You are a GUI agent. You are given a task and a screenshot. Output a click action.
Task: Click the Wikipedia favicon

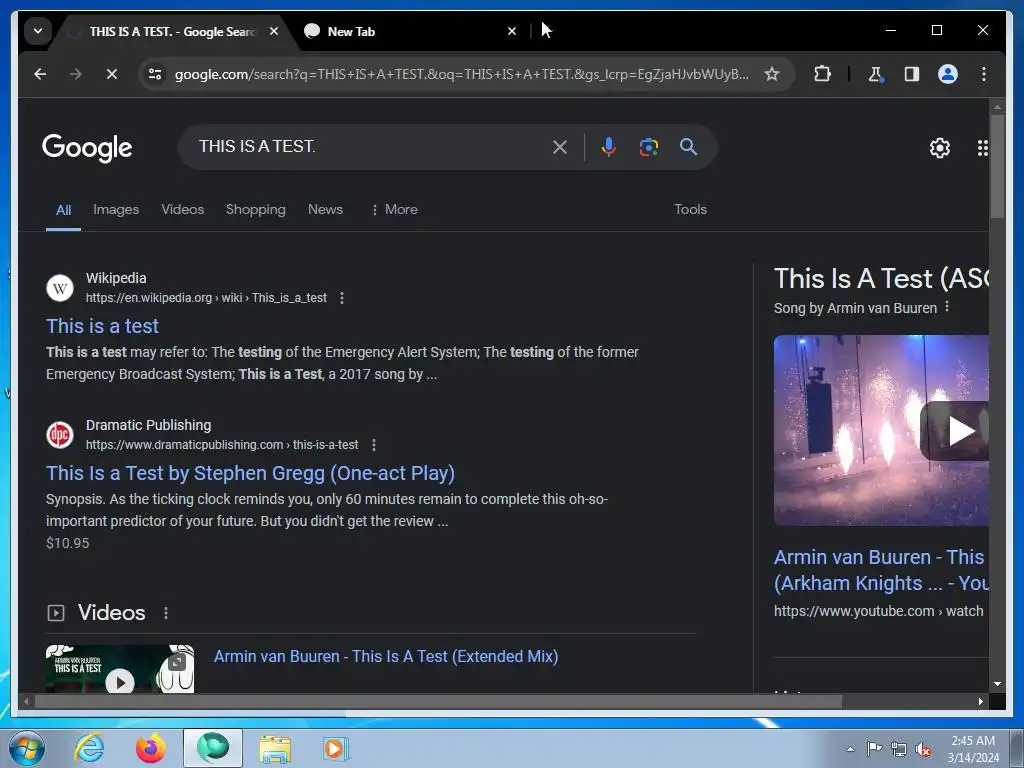pos(59,288)
